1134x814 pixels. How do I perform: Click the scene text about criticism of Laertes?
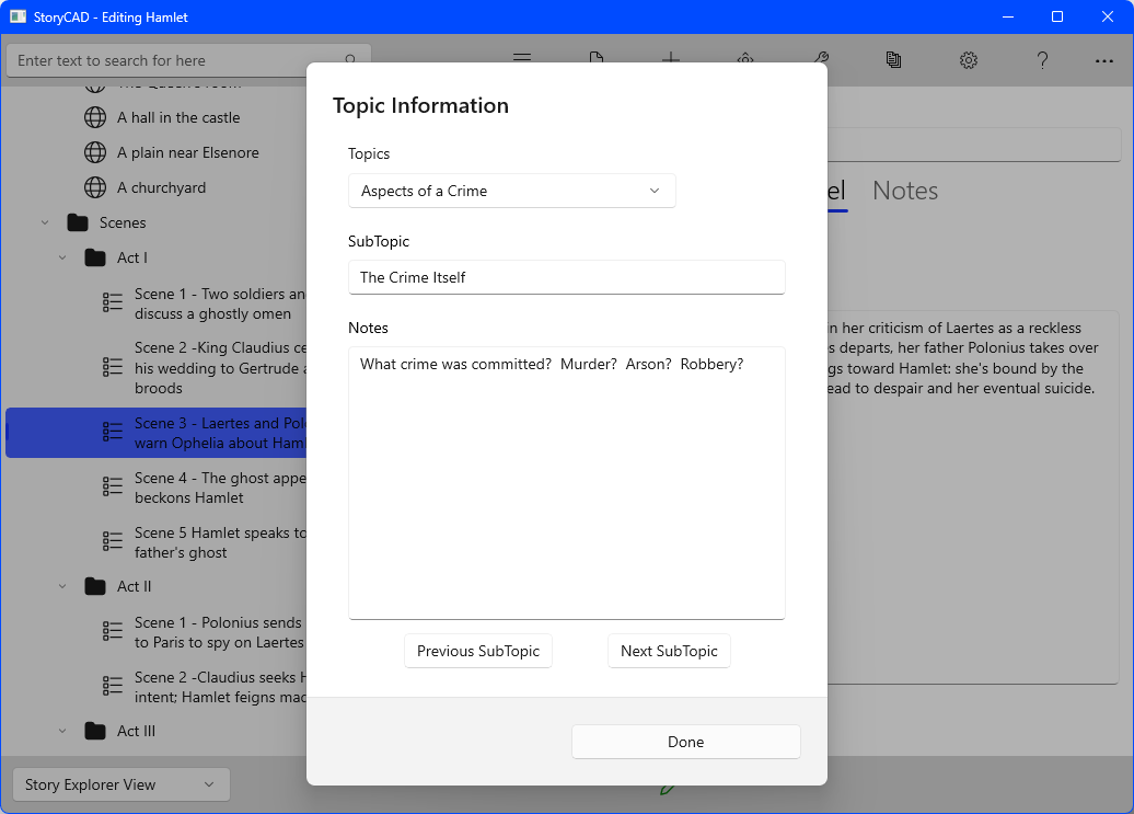coord(963,358)
